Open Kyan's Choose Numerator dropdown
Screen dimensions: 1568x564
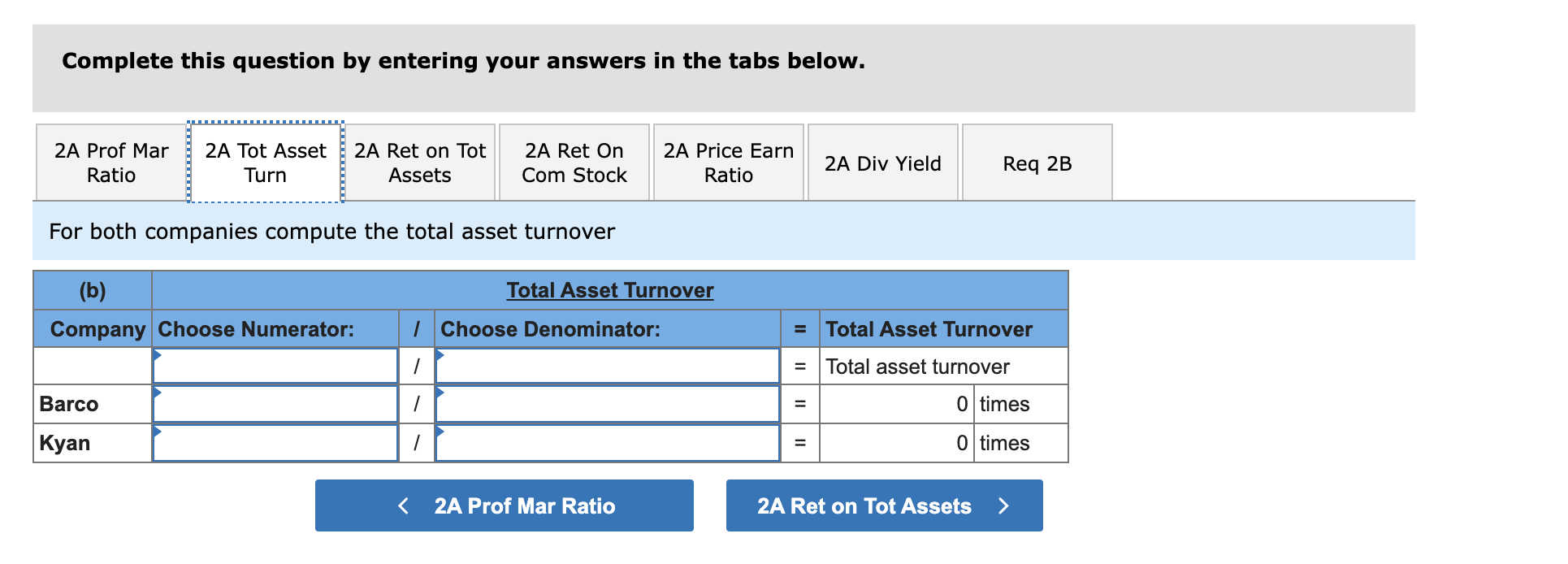tap(275, 442)
